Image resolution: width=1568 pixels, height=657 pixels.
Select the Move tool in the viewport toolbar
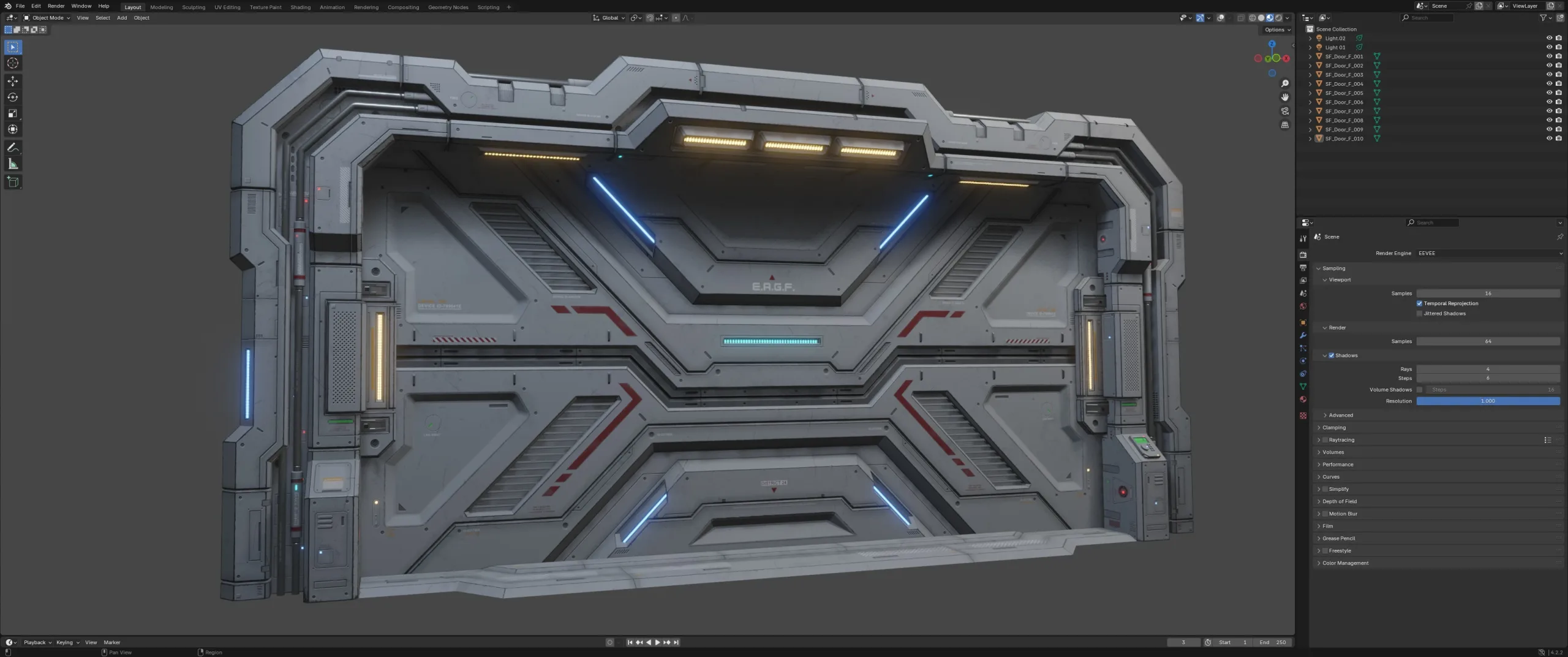(12, 80)
